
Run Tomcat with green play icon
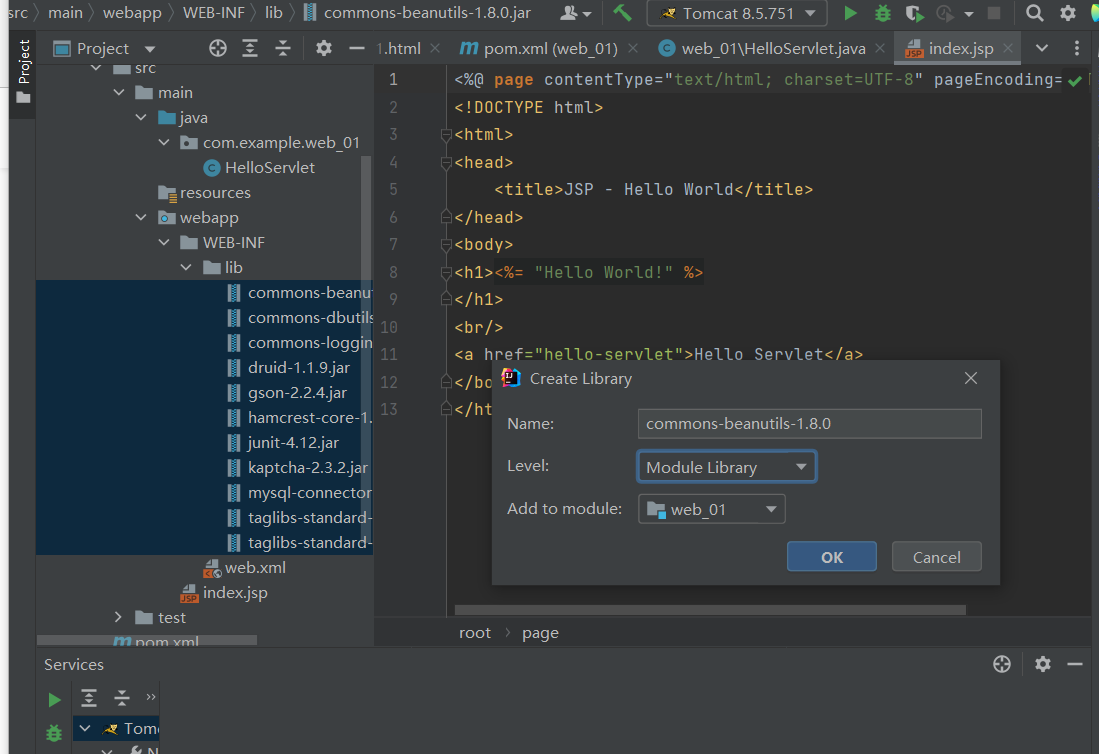(x=849, y=13)
